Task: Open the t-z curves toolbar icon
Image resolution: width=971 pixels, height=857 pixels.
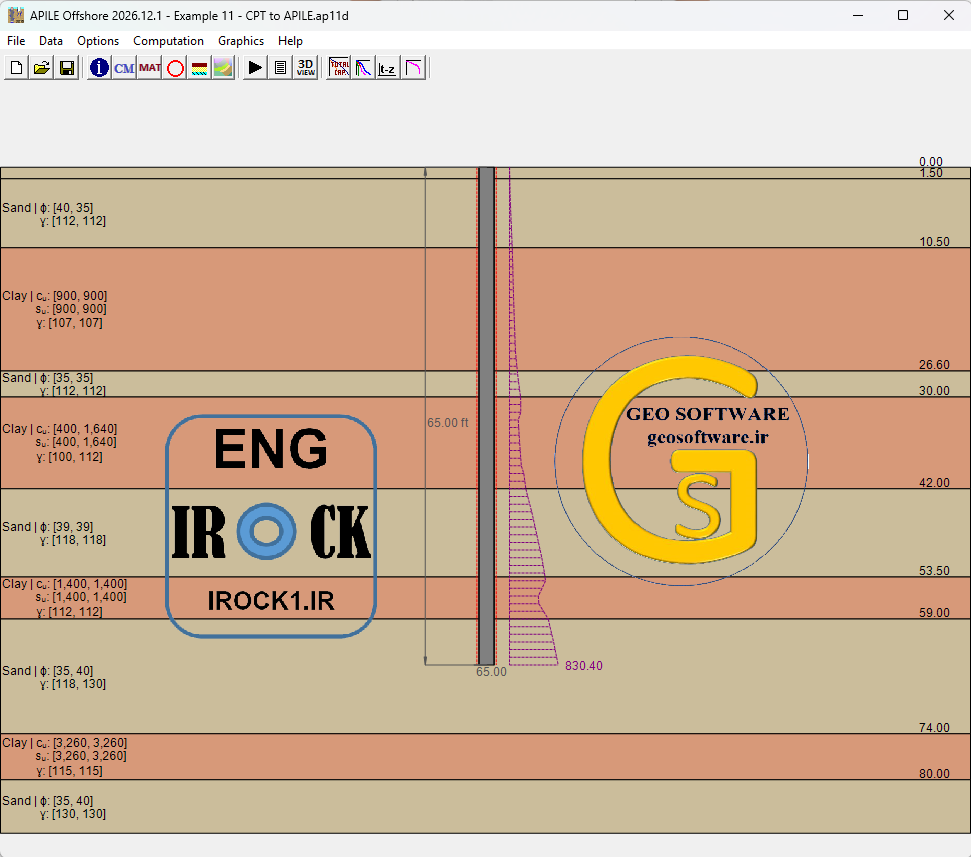Action: tap(388, 67)
